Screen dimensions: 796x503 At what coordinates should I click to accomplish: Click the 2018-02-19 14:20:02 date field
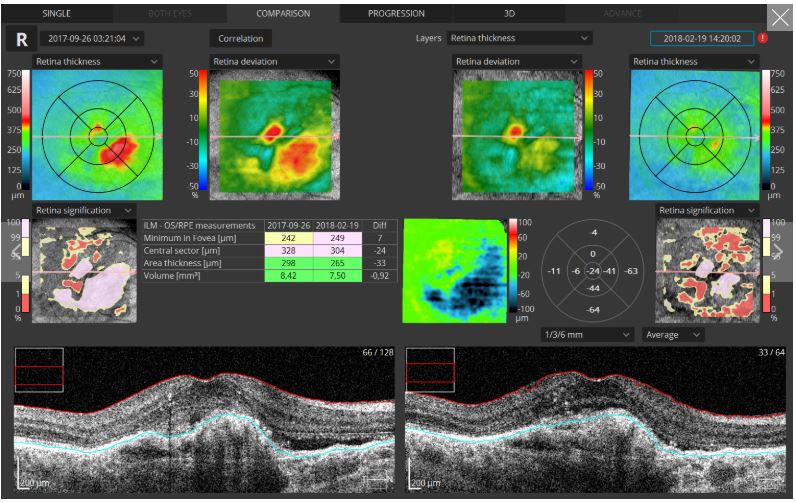701,38
